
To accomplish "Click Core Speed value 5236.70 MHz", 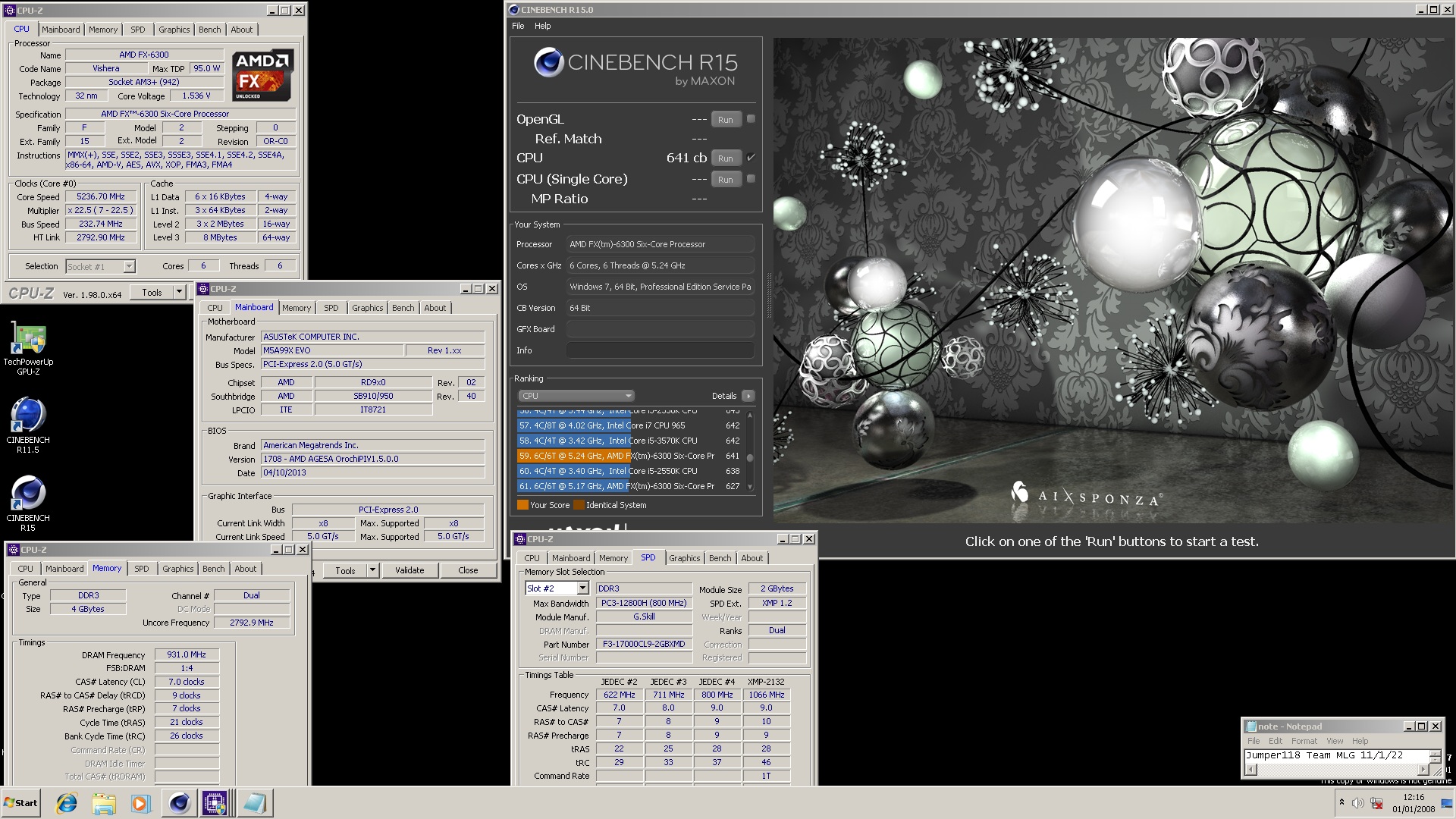I will [x=101, y=196].
